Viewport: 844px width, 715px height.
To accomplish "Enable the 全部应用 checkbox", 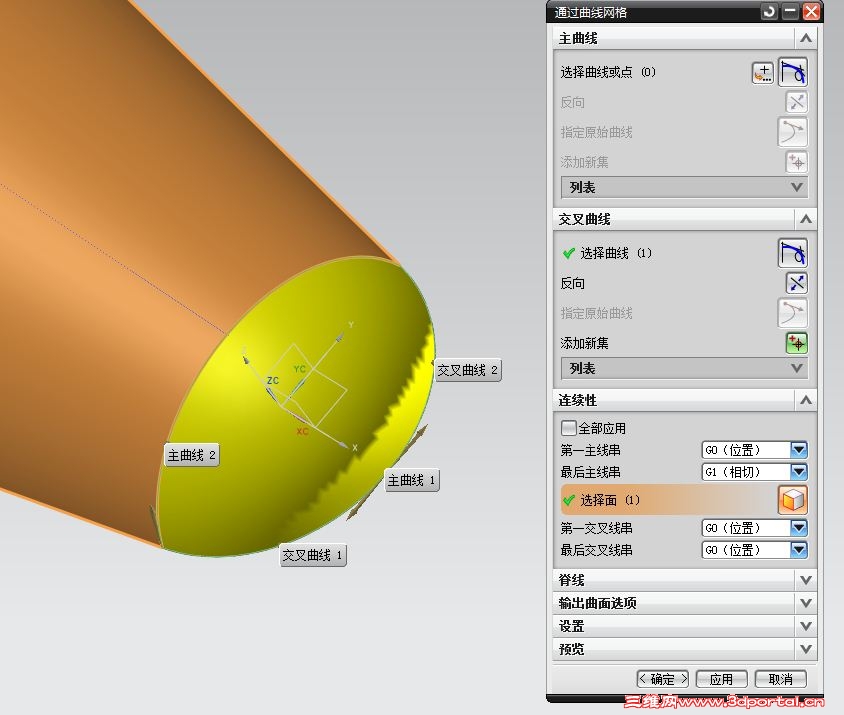I will click(x=568, y=428).
